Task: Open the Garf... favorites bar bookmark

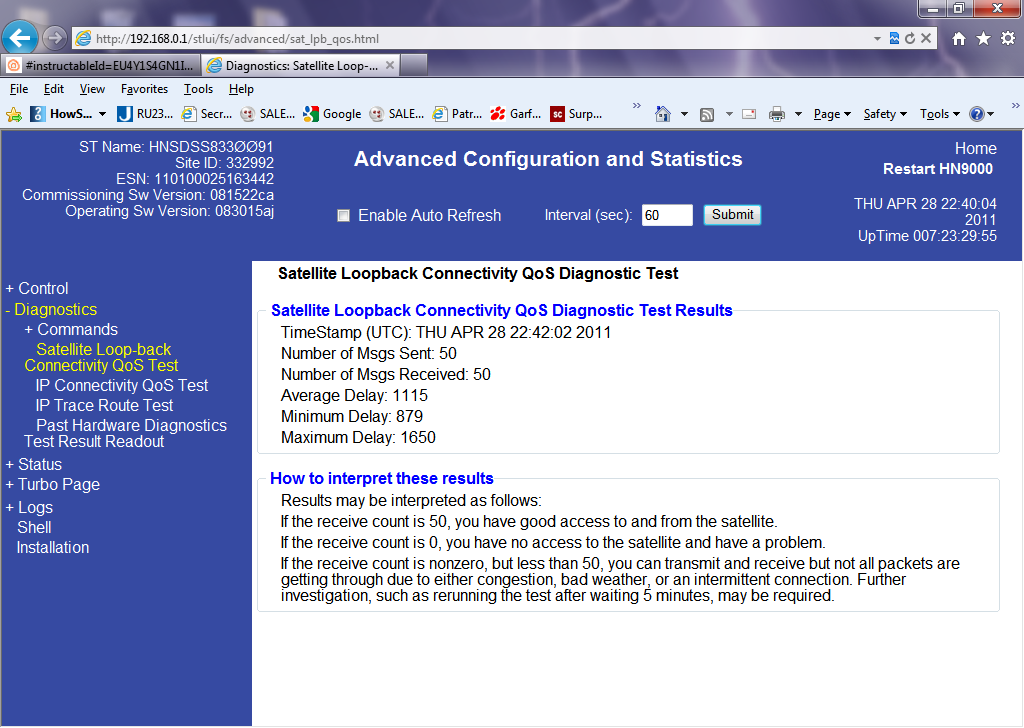Action: tap(515, 114)
